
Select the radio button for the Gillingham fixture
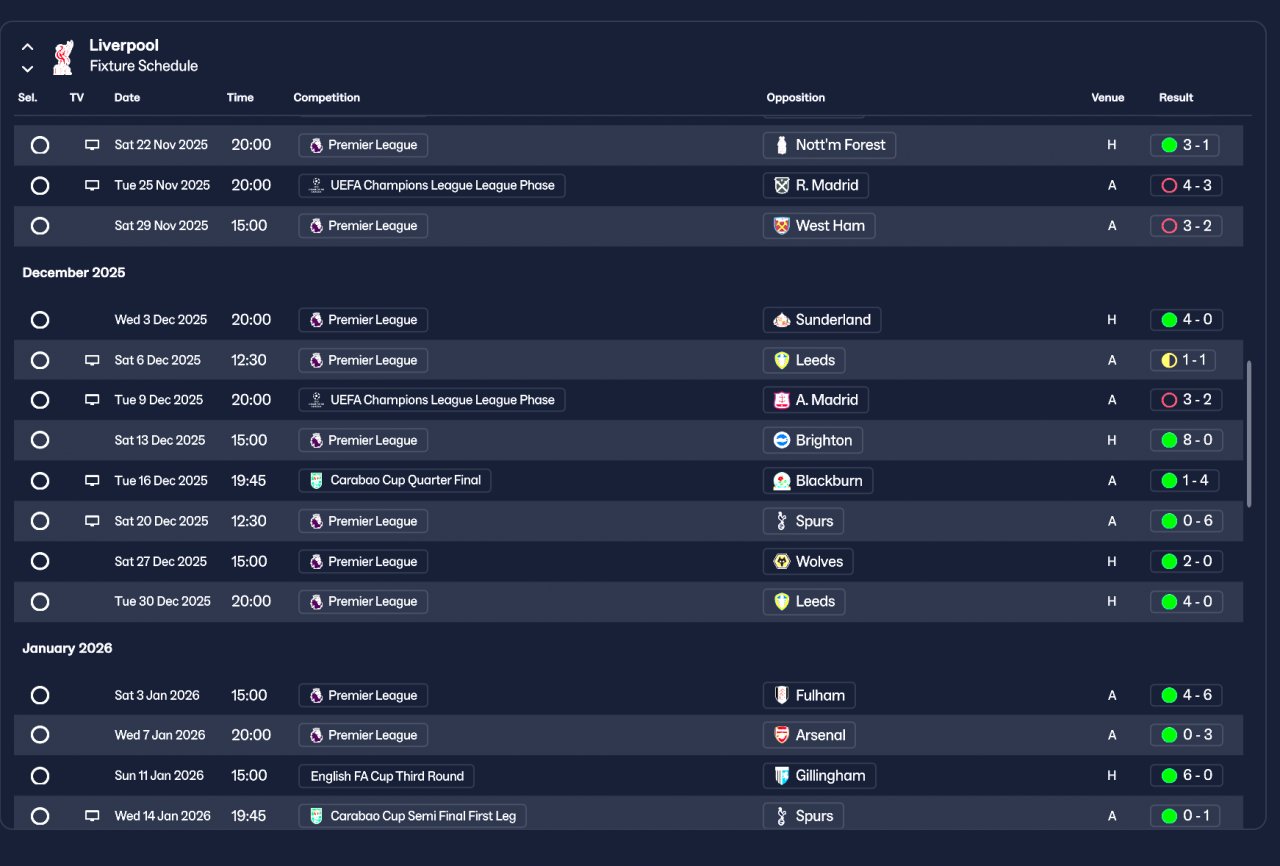(40, 776)
